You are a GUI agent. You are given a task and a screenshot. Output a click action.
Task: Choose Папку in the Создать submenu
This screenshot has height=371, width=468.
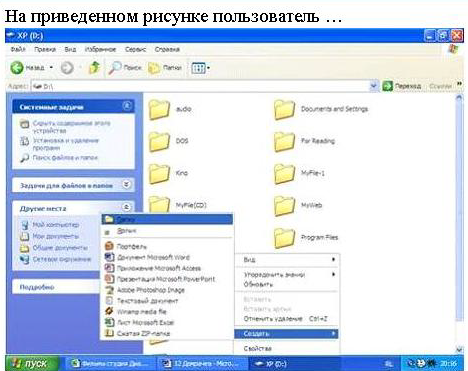tap(167, 219)
